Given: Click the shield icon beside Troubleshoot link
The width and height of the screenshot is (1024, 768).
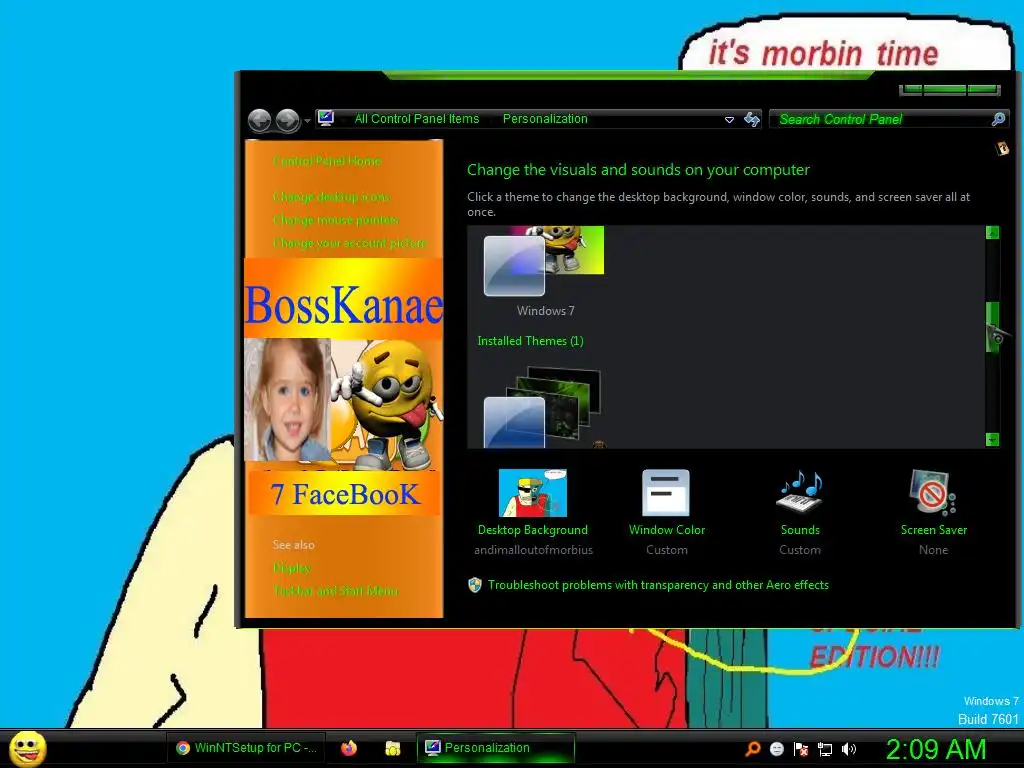Looking at the screenshot, I should click(475, 585).
